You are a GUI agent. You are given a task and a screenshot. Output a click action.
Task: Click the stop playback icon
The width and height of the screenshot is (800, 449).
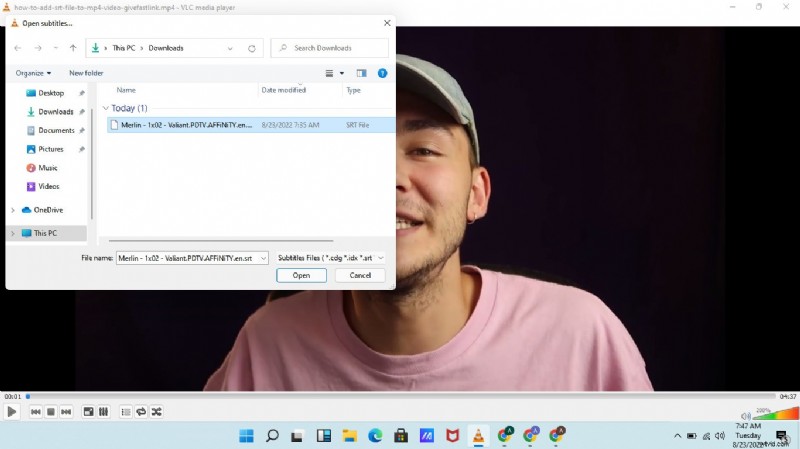[51, 411]
